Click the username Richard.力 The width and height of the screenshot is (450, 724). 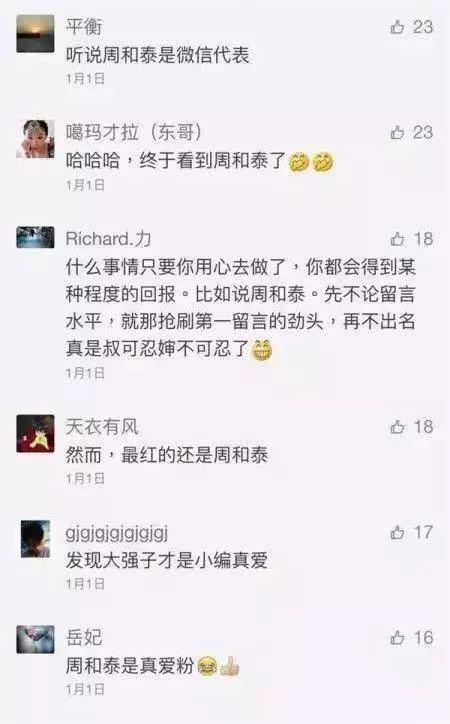(x=108, y=239)
